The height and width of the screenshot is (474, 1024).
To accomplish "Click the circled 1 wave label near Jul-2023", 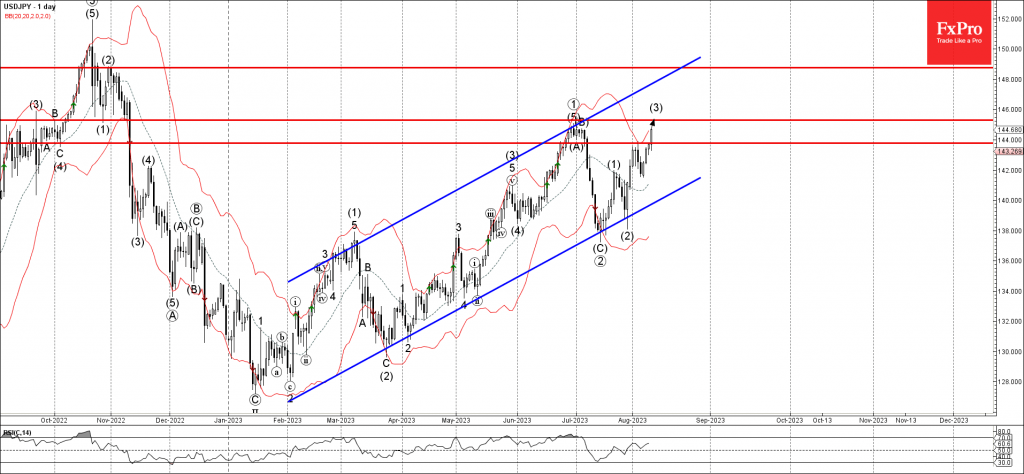I will tap(572, 103).
